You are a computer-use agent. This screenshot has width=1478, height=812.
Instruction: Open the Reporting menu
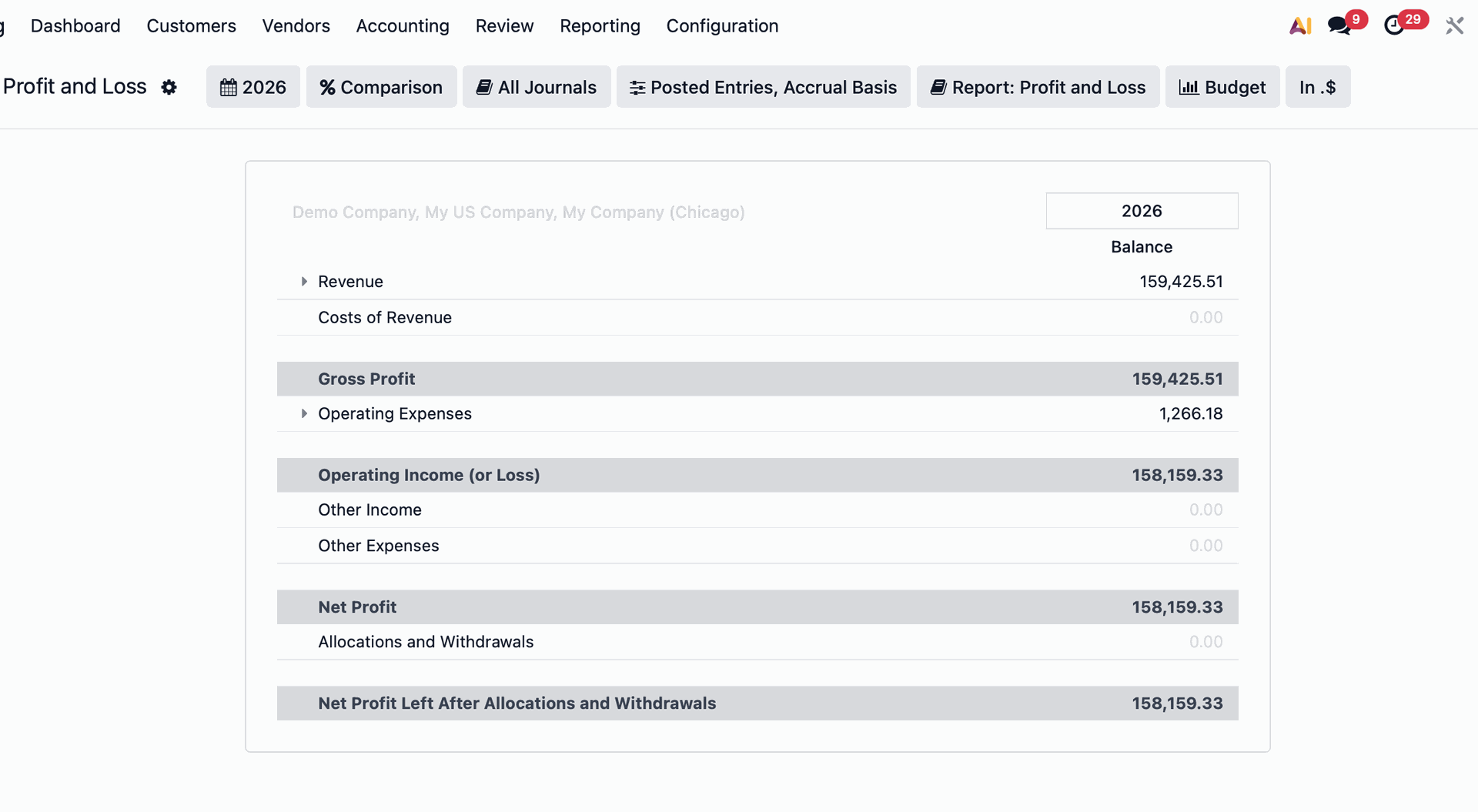pos(600,26)
